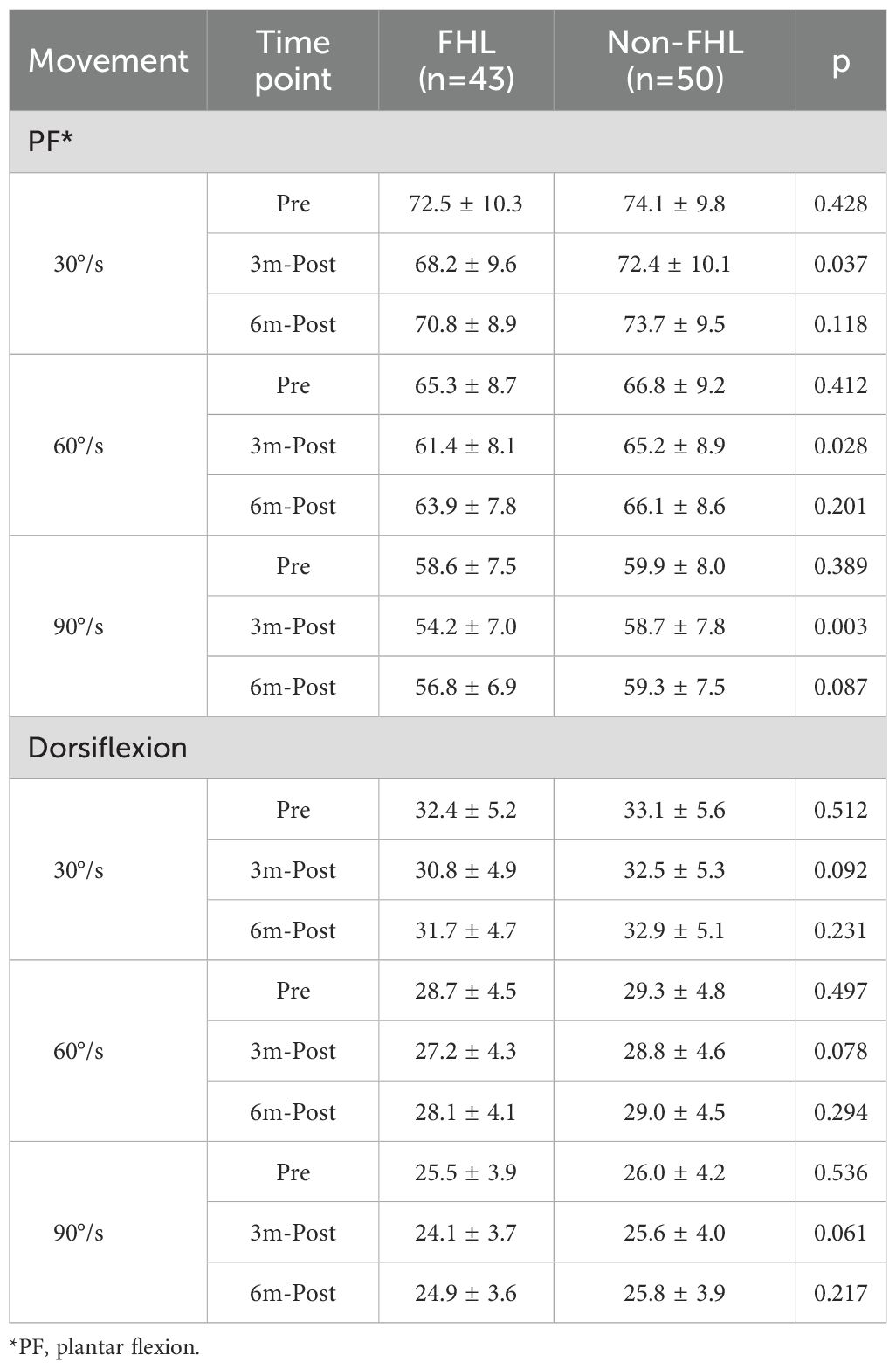The image size is (896, 1369).
Task: Click the p column header
Action: (840, 60)
